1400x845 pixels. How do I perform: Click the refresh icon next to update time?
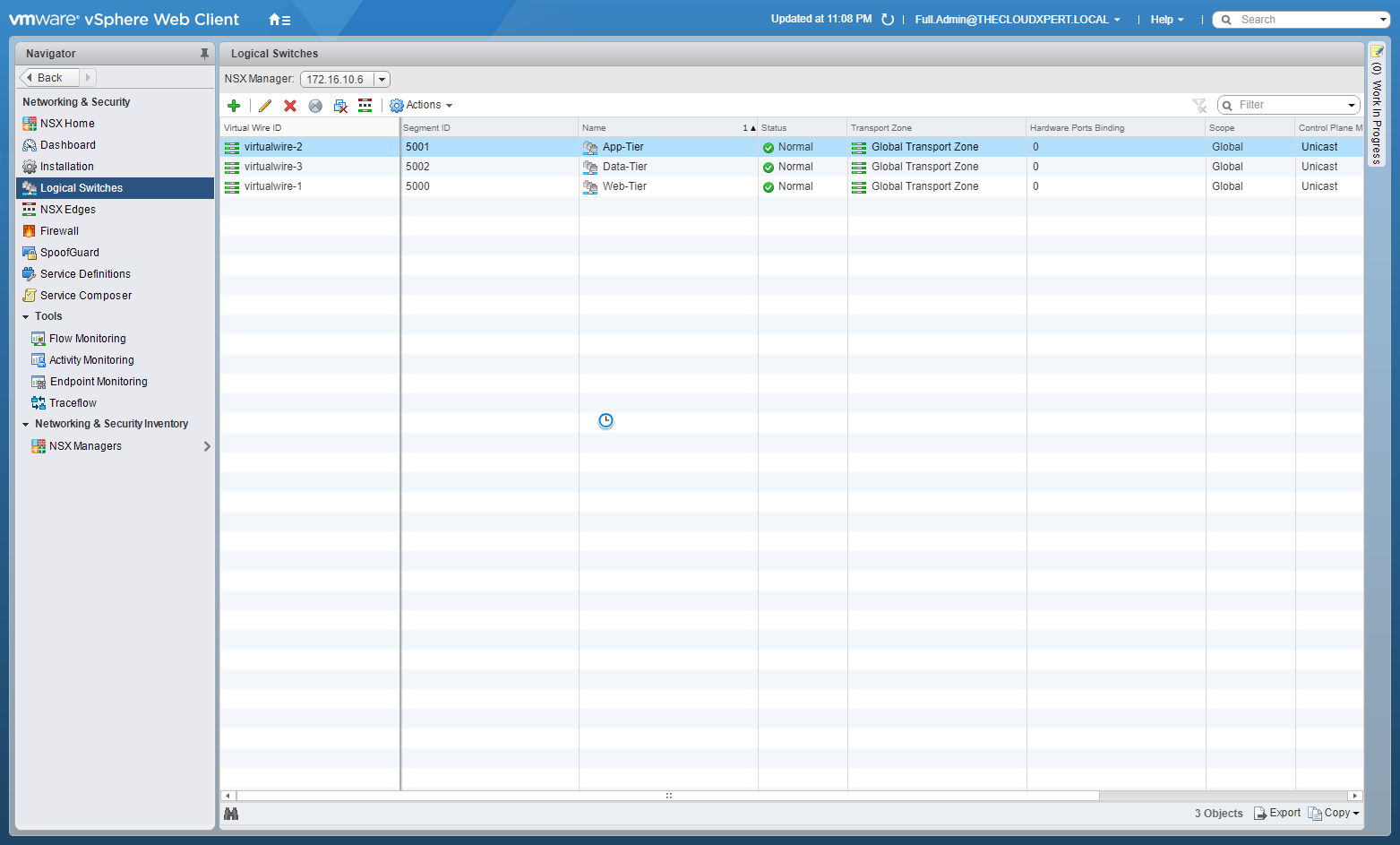pos(888,20)
